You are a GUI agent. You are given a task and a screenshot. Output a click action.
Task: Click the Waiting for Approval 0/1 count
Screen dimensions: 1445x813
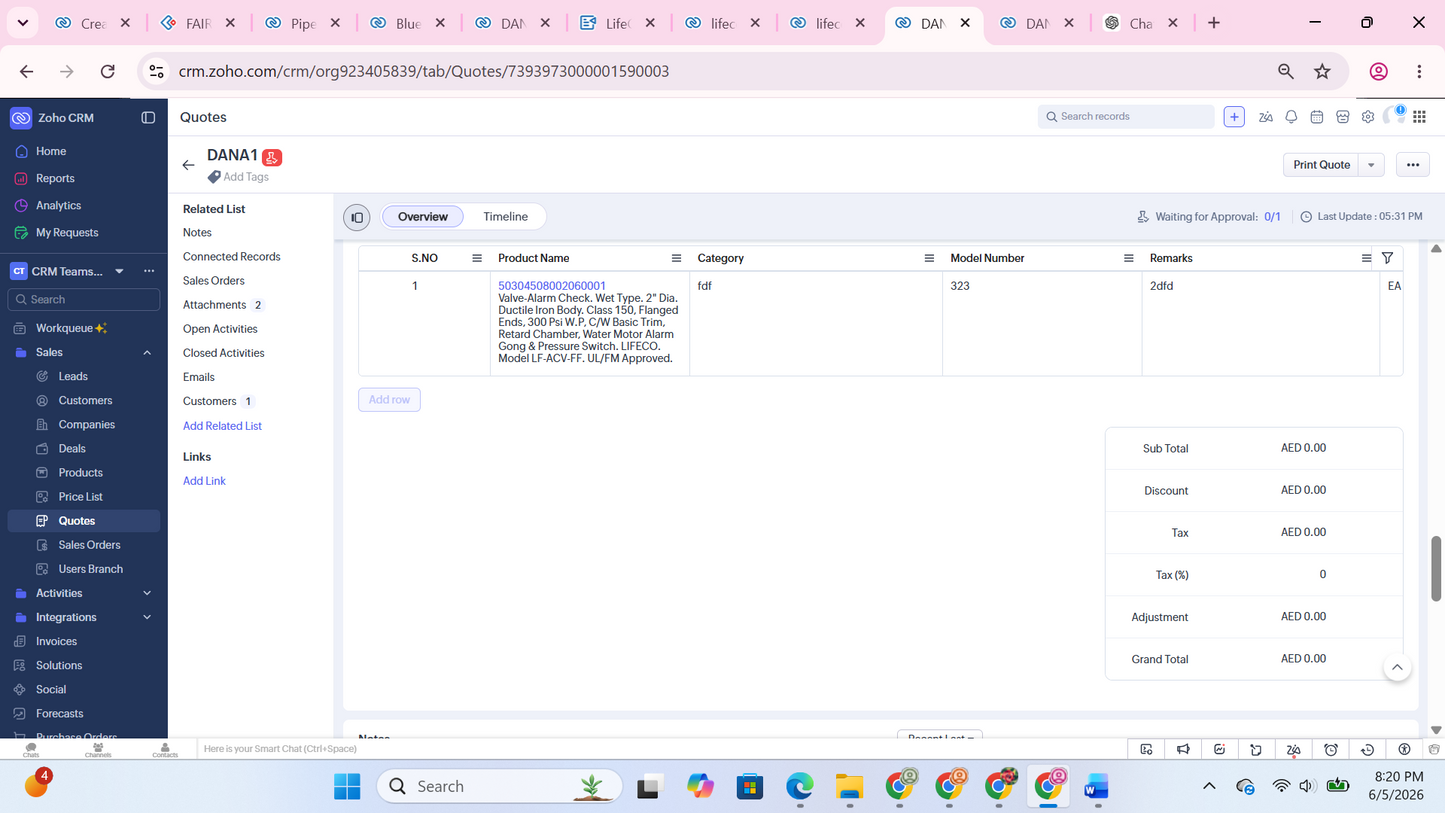click(1272, 217)
